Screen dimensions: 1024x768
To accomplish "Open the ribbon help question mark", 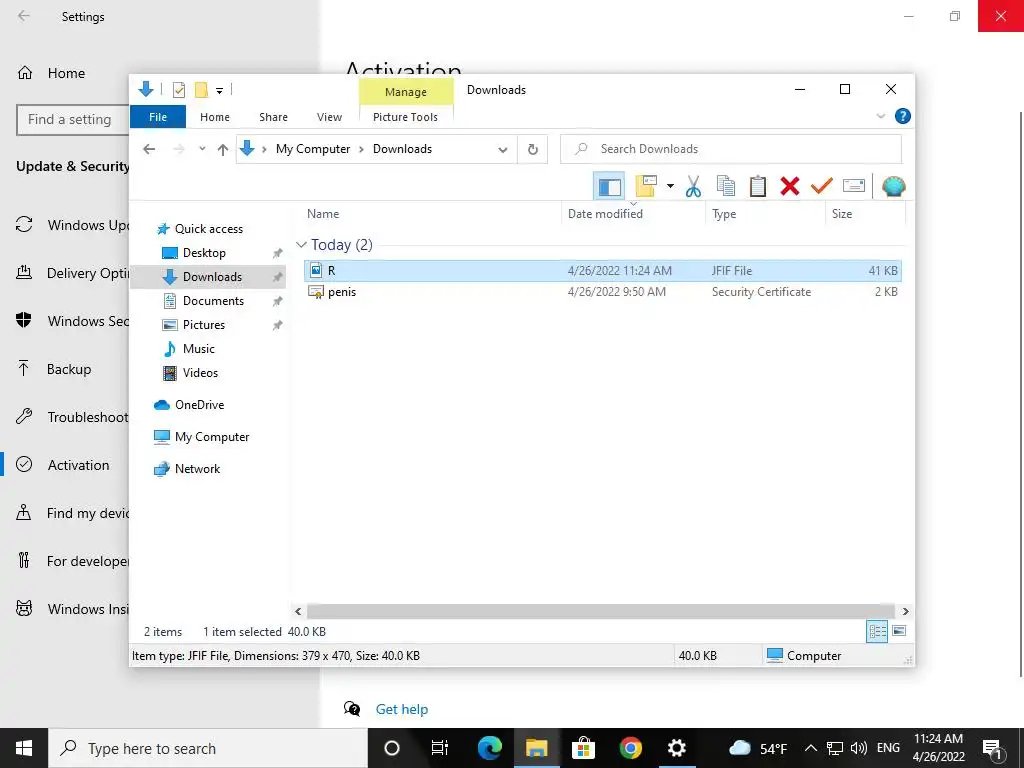I will point(903,116).
